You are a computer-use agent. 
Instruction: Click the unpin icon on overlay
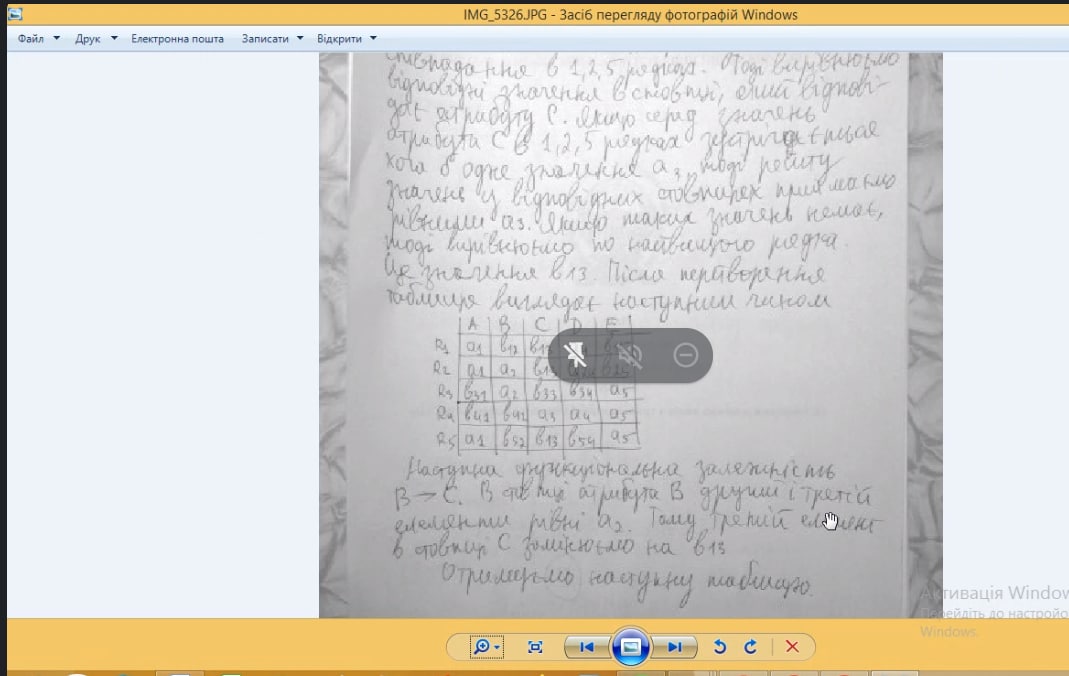point(575,355)
